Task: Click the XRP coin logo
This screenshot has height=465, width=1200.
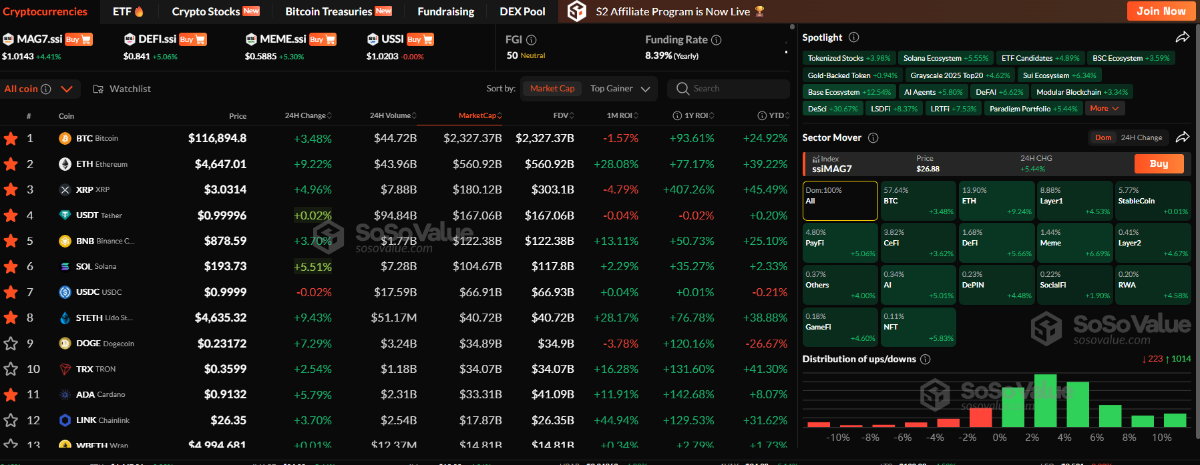Action: (x=64, y=189)
